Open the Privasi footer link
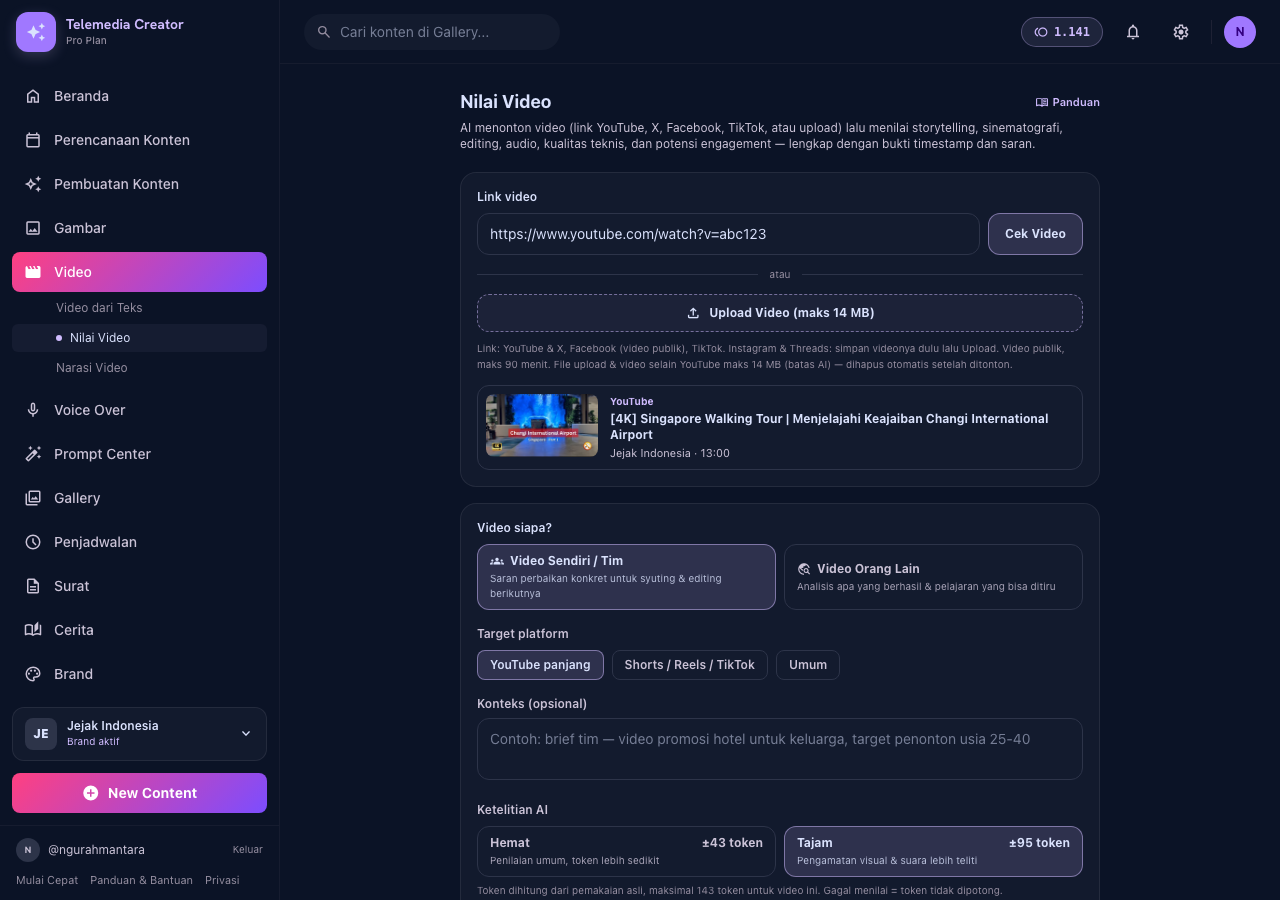Viewport: 1280px width, 900px height. 222,880
